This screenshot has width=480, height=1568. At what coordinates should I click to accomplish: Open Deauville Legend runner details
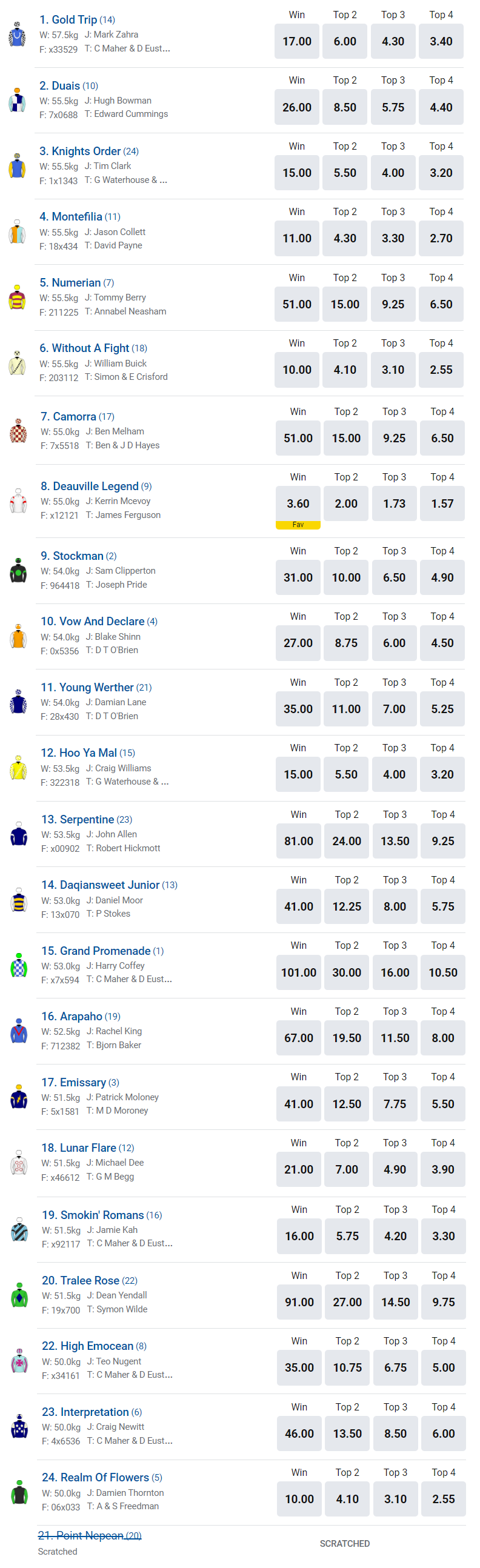[90, 487]
